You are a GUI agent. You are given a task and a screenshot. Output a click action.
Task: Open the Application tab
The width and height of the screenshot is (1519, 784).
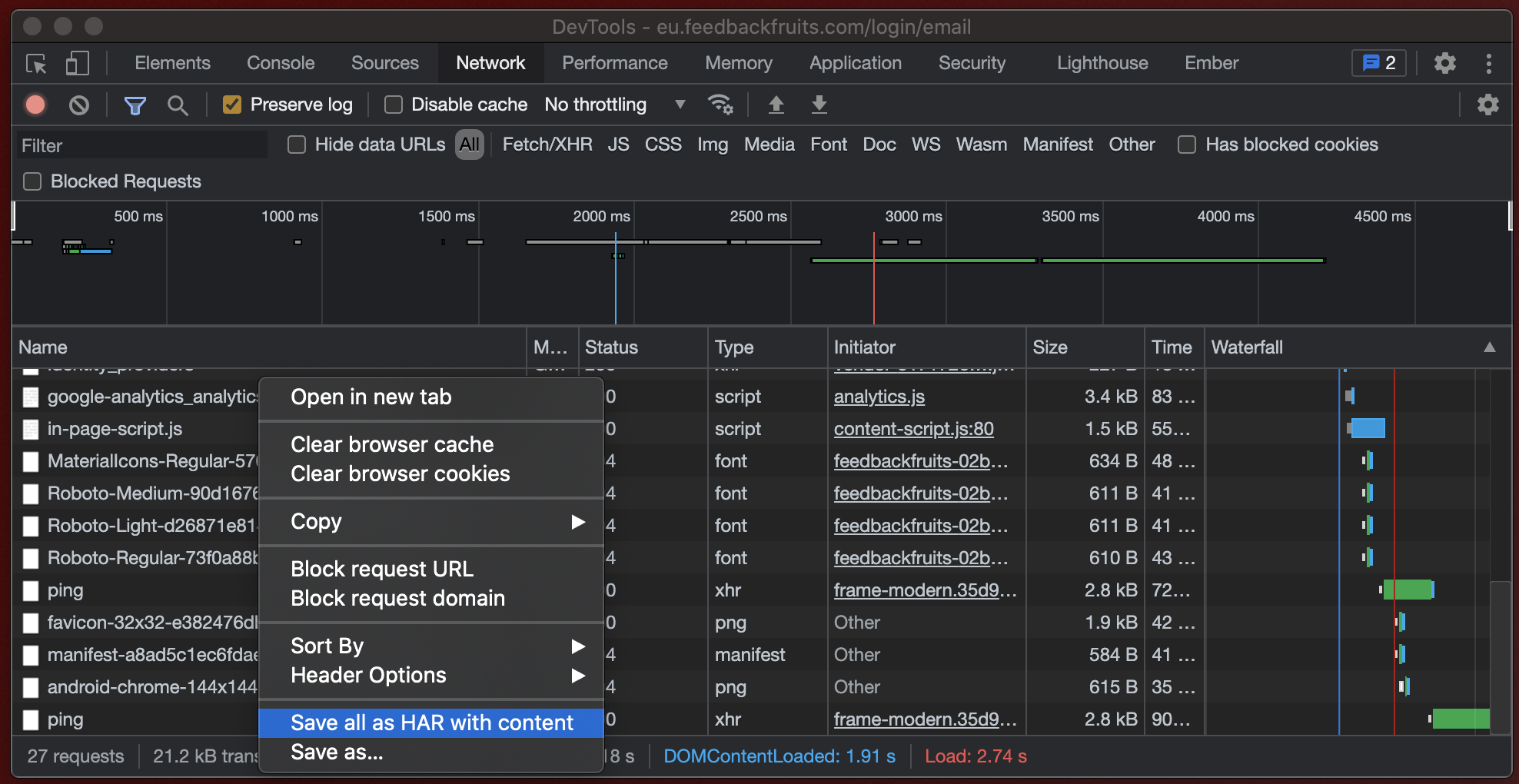point(856,63)
